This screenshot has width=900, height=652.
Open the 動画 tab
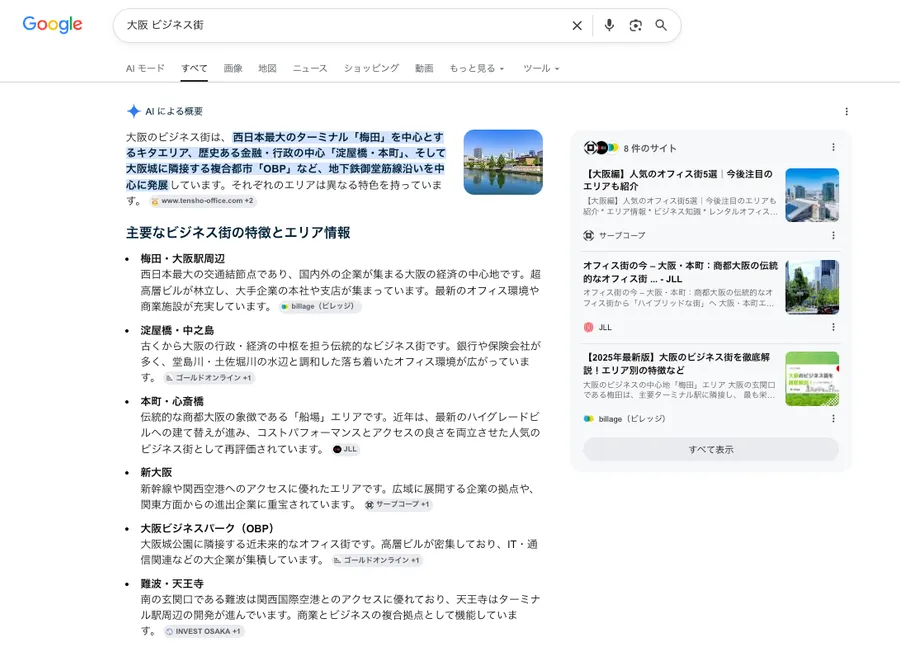[424, 68]
